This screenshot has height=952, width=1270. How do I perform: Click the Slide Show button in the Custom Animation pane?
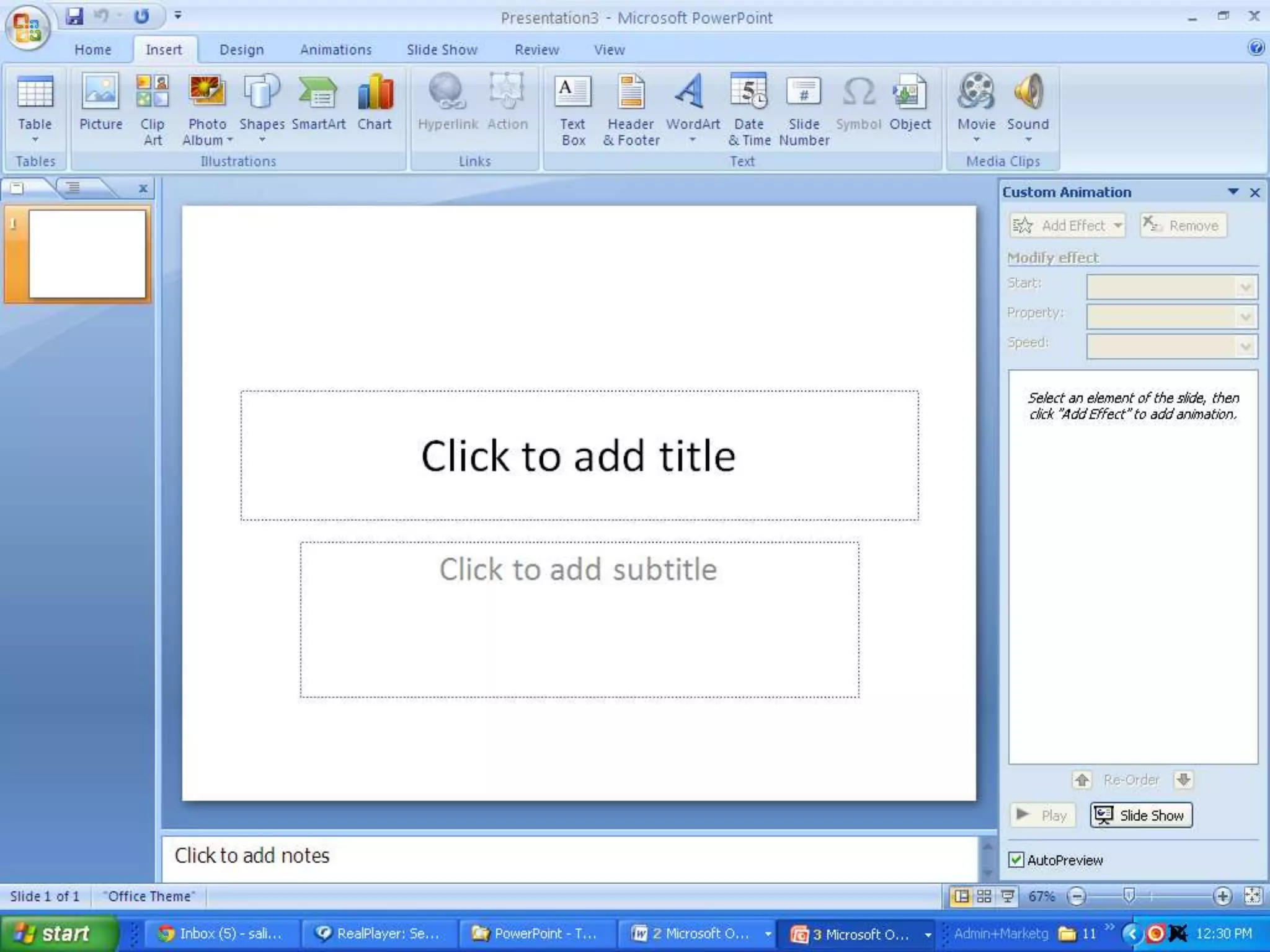click(1141, 815)
